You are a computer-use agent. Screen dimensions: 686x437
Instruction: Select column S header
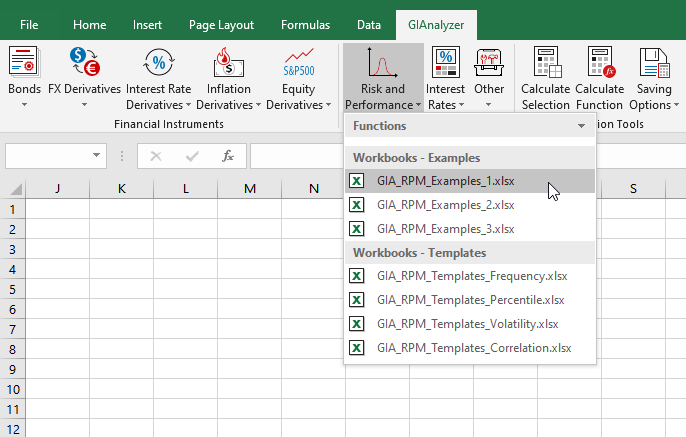[634, 189]
